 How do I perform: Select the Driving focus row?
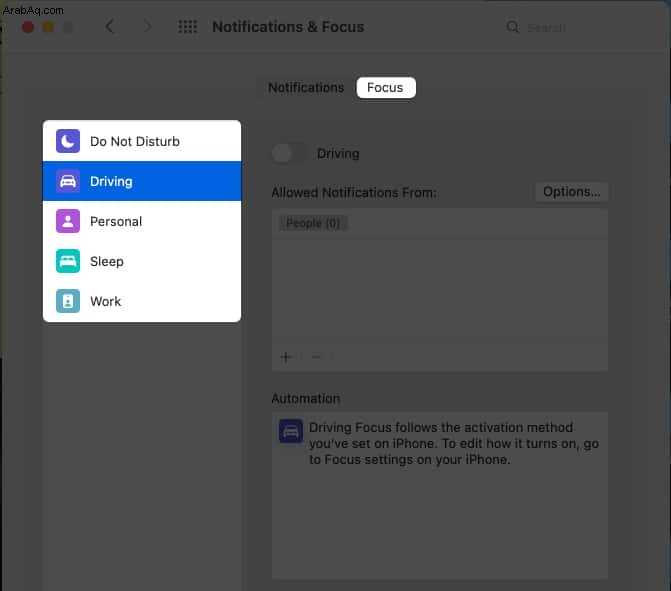pyautogui.click(x=142, y=181)
